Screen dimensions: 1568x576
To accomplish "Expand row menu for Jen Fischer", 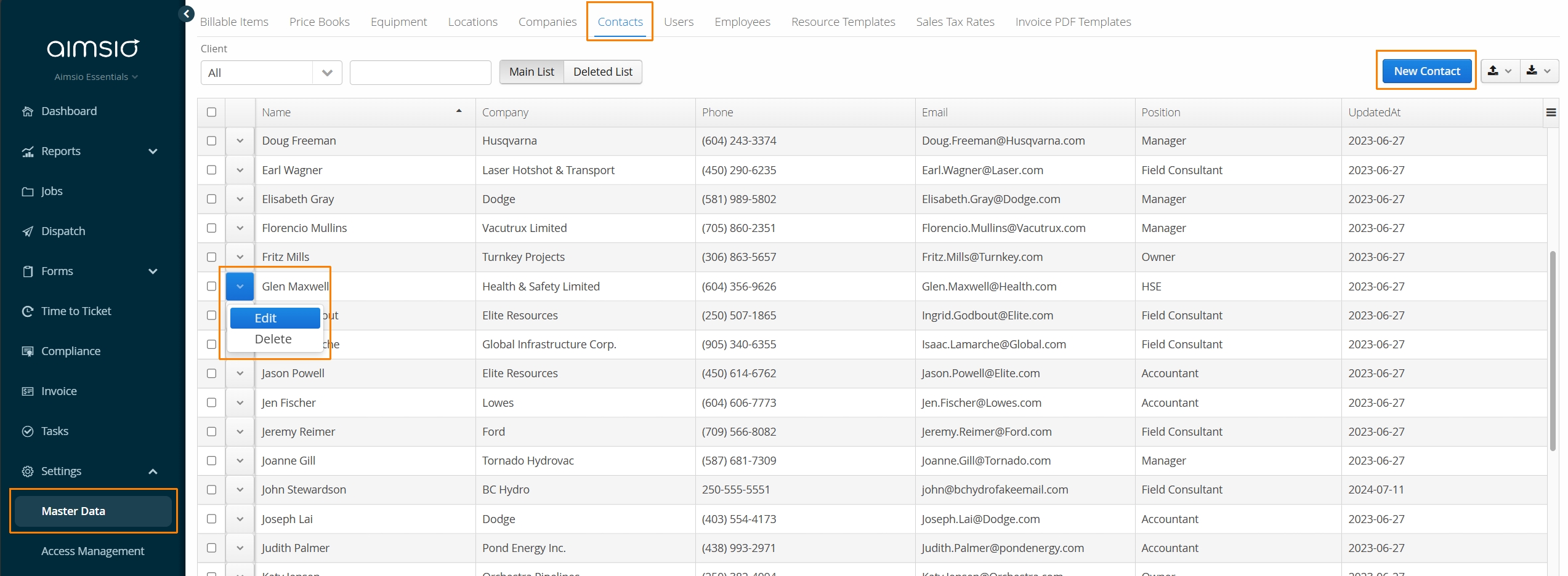I will 240,402.
